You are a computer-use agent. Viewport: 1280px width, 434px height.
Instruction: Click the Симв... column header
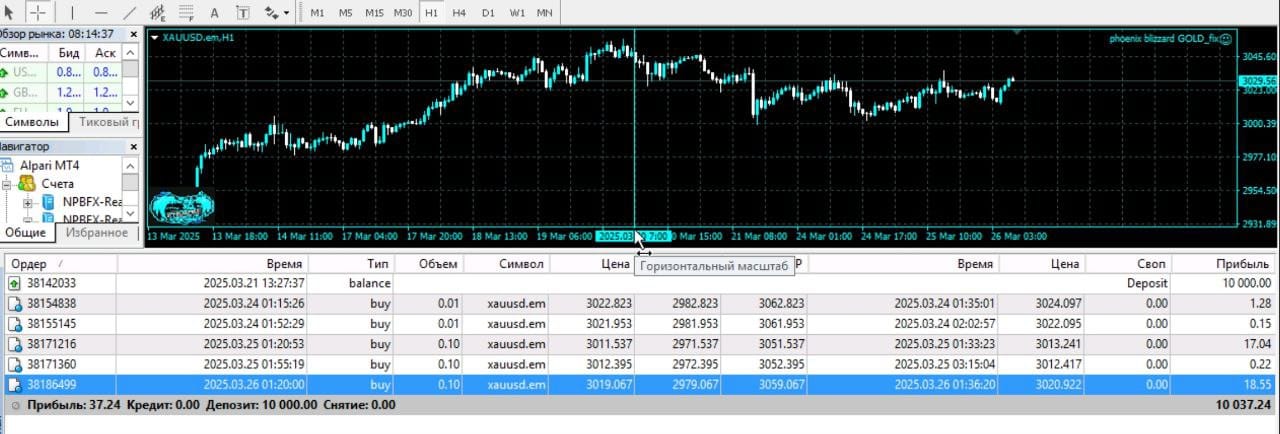tap(26, 53)
